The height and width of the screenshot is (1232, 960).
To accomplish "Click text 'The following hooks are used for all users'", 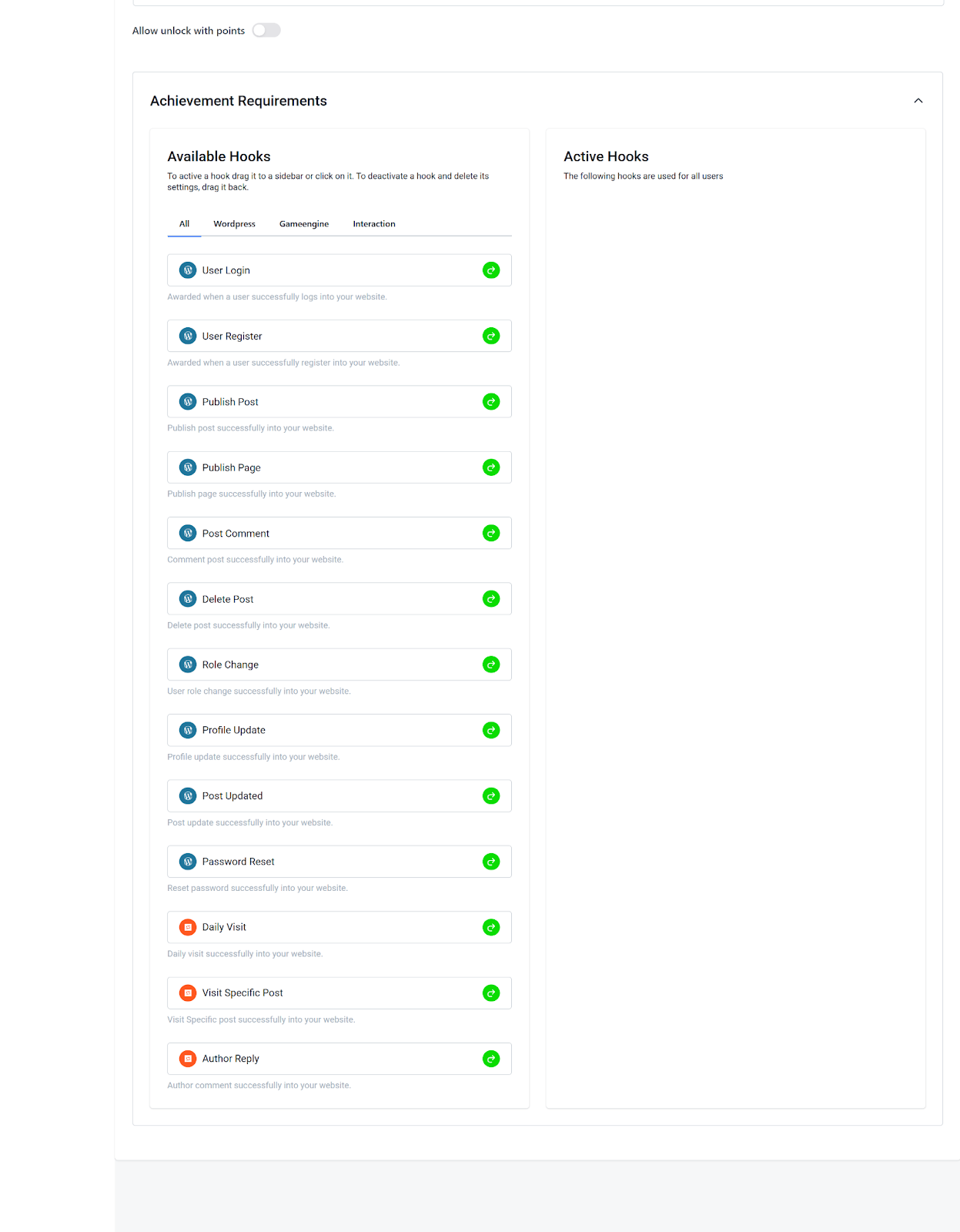I will point(644,176).
